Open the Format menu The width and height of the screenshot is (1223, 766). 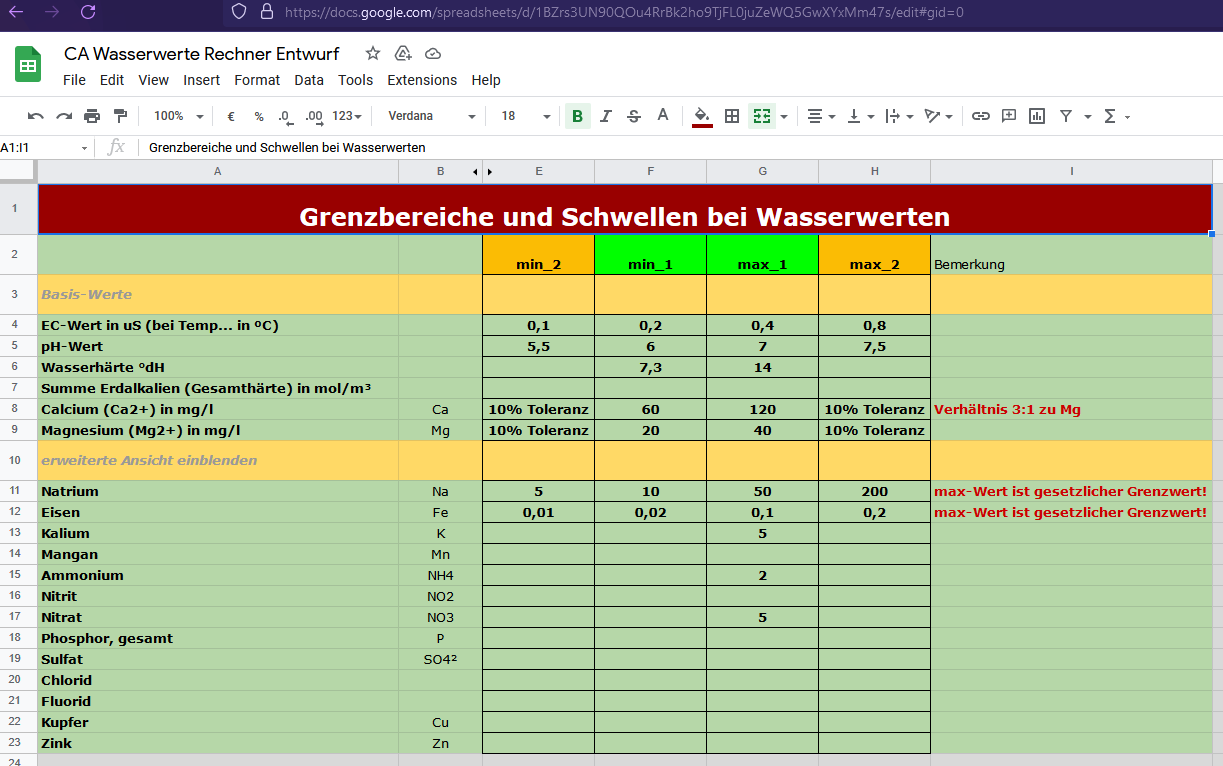[257, 80]
